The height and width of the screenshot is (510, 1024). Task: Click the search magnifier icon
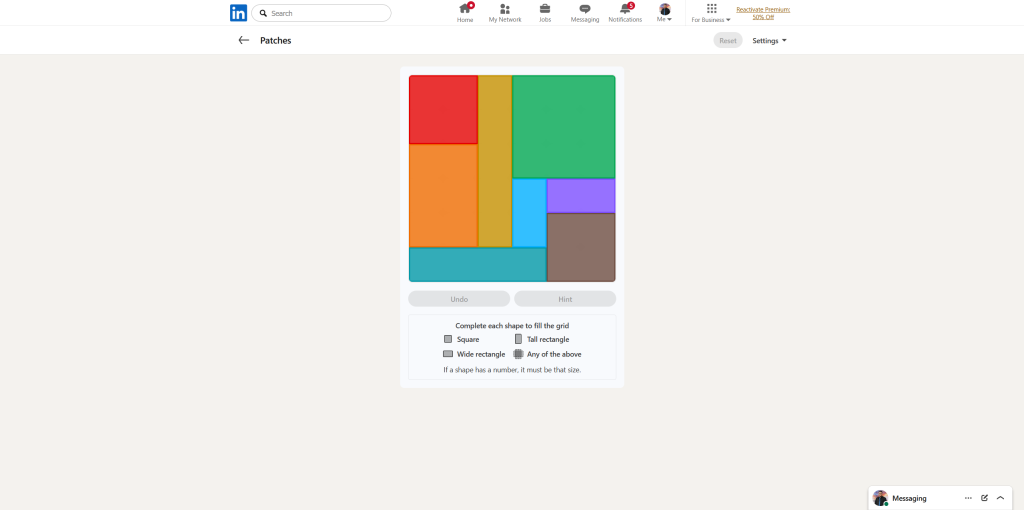[x=263, y=13]
